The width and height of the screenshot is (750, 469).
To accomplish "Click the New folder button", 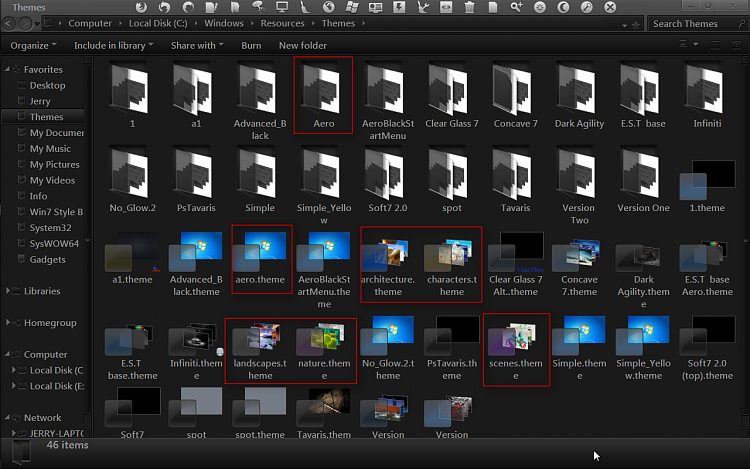I will pyautogui.click(x=303, y=45).
